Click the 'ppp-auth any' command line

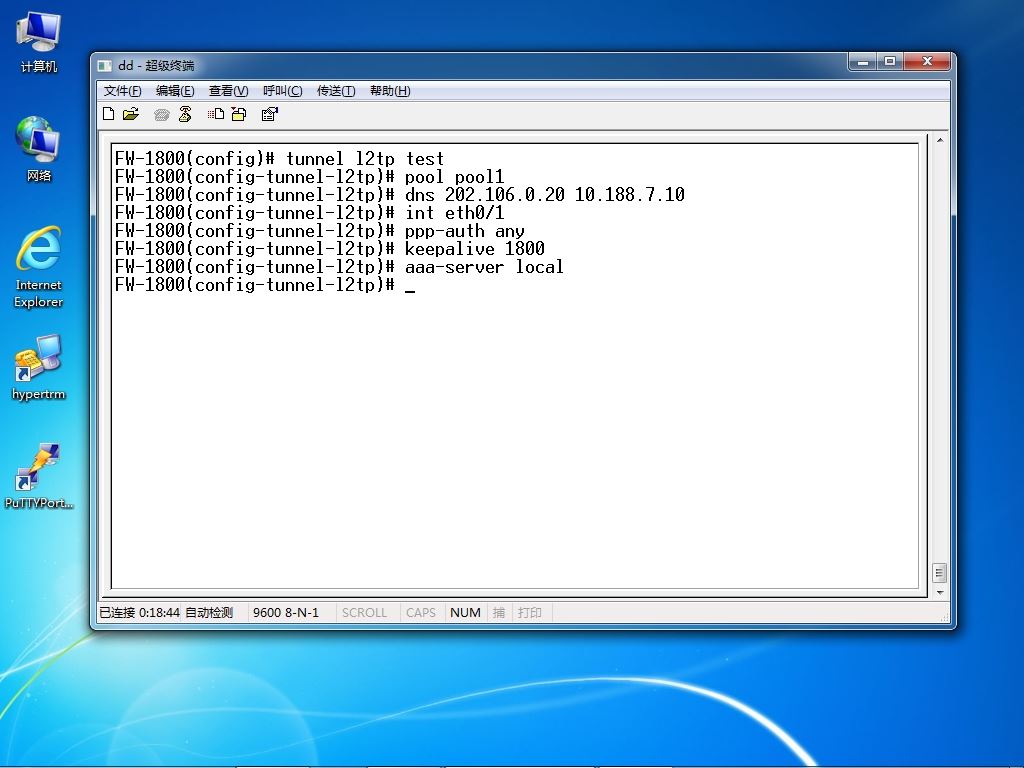click(319, 231)
